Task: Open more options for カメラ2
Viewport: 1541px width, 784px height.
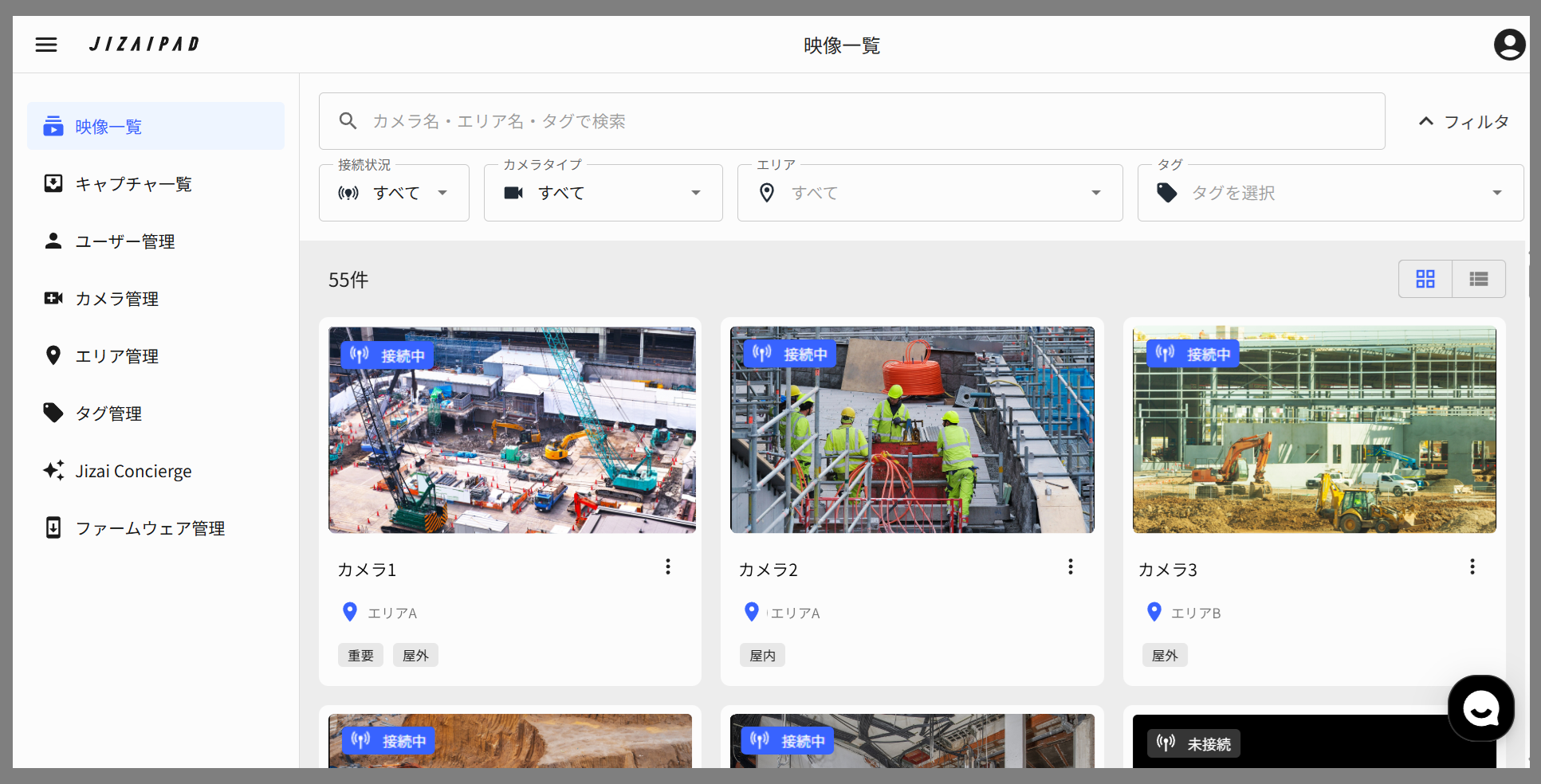Action: click(x=1071, y=566)
